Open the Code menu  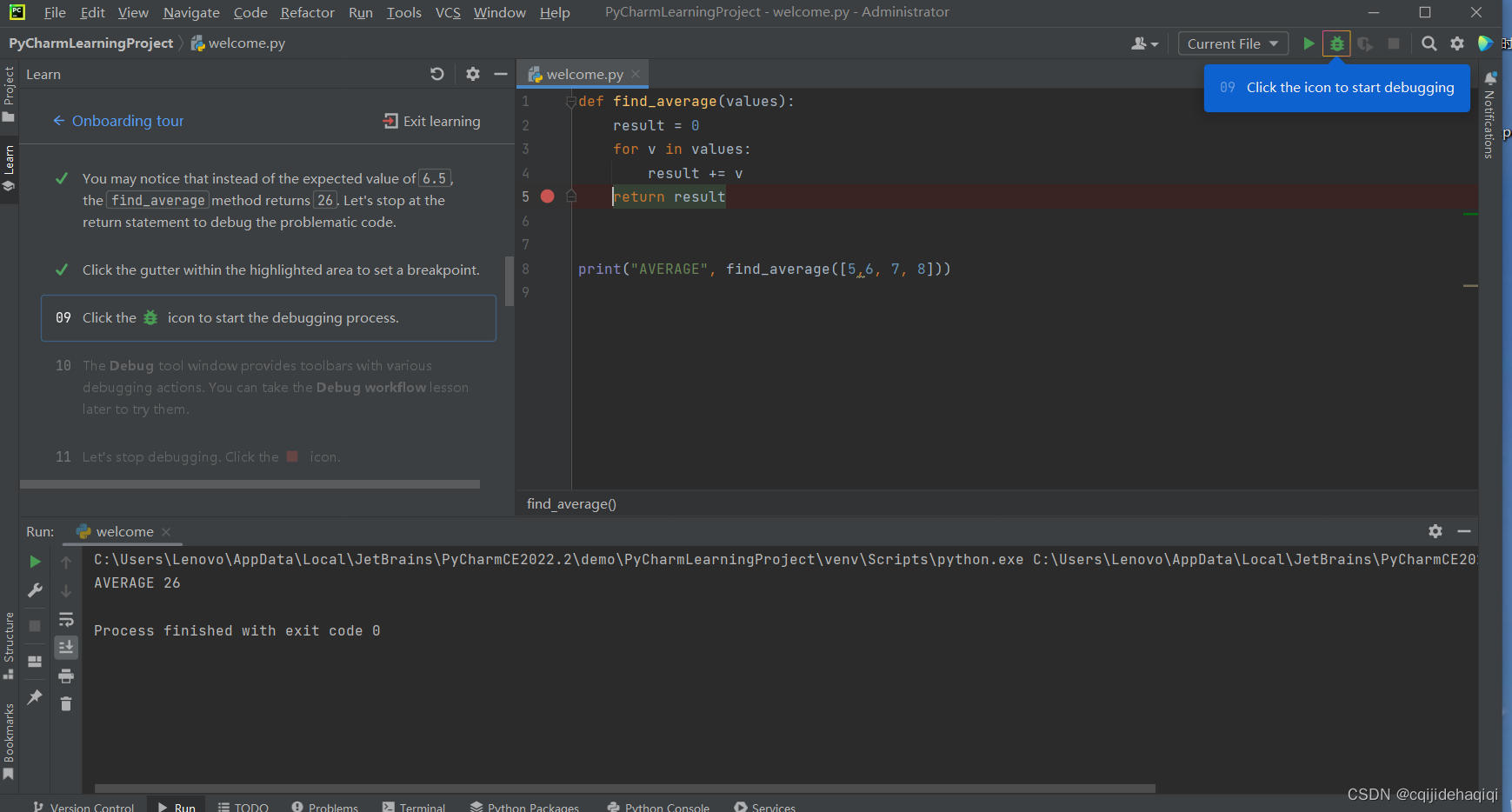click(250, 12)
